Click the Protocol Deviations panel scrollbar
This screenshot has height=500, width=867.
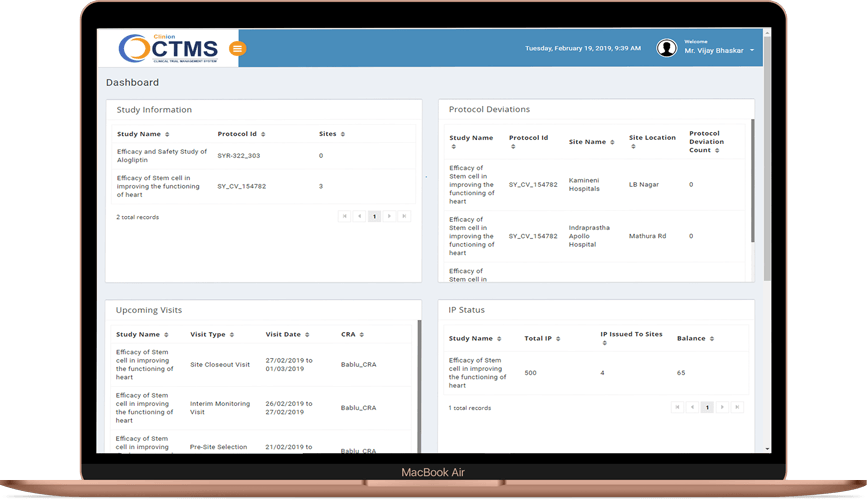(753, 180)
